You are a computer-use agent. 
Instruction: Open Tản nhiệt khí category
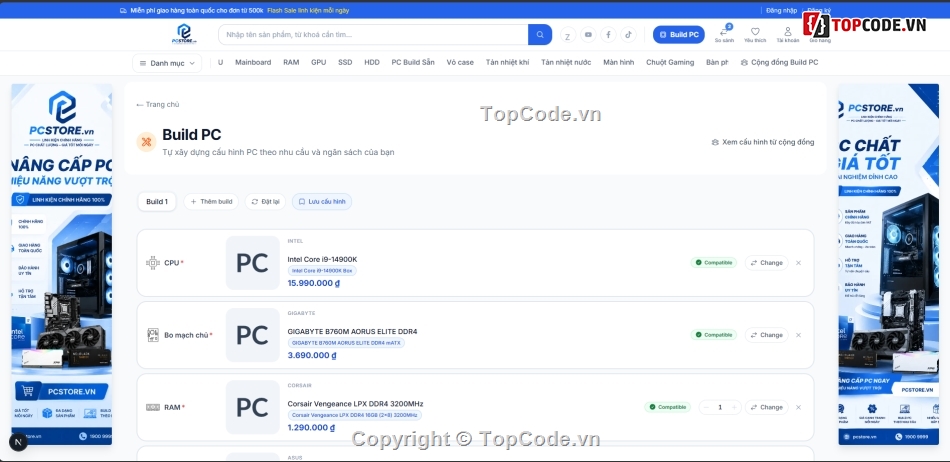tap(507, 62)
